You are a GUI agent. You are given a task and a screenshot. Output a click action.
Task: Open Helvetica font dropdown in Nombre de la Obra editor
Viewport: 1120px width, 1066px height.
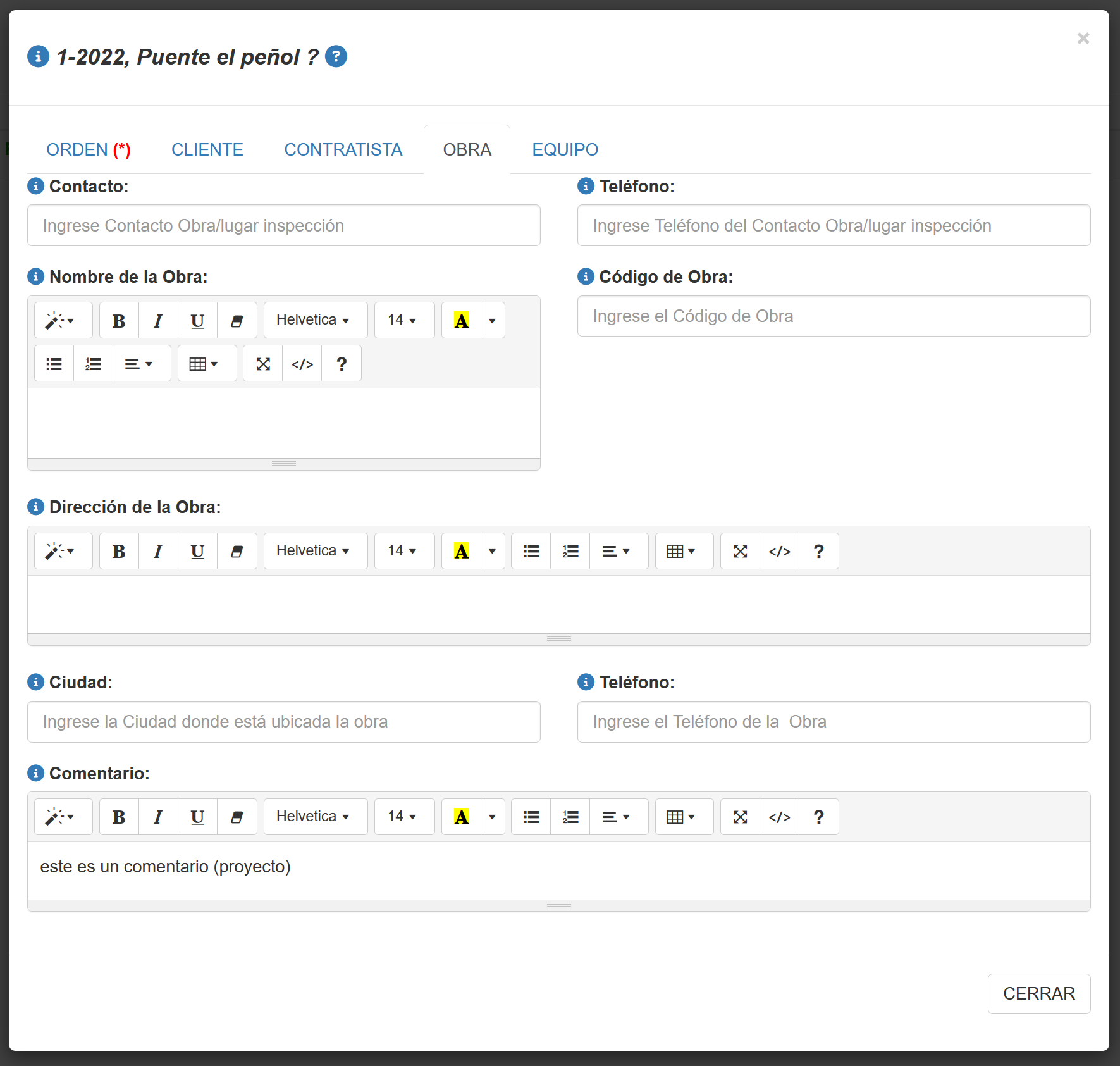pyautogui.click(x=313, y=321)
